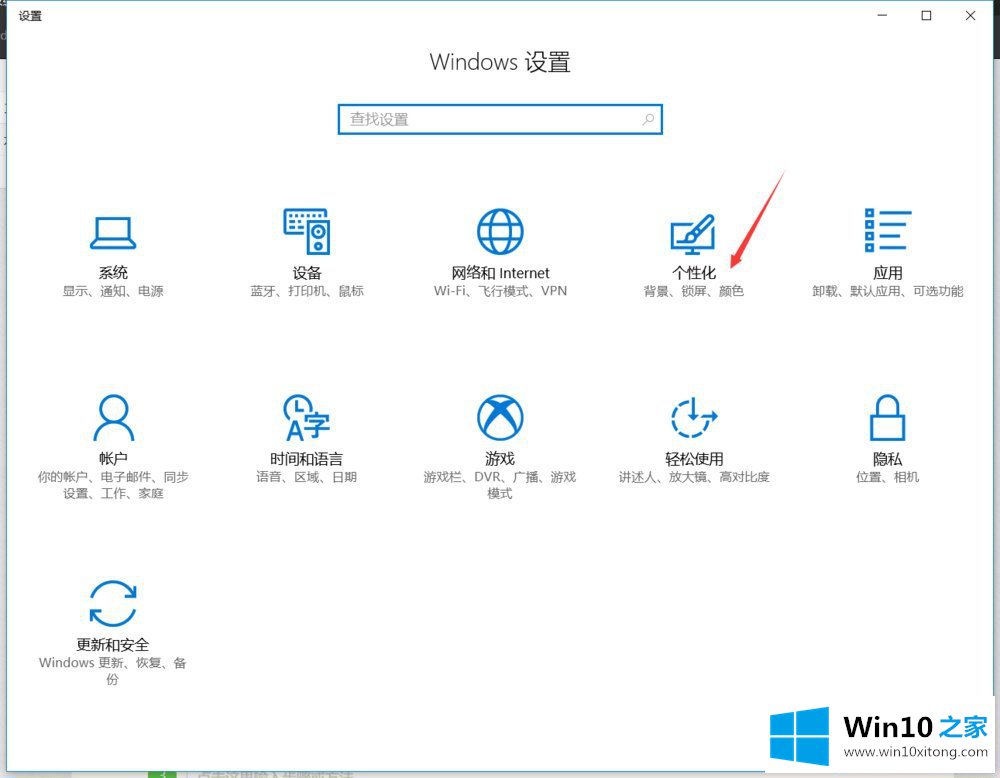
Task: Open the 更新和安全 sync arrows icon
Action: pyautogui.click(x=113, y=603)
